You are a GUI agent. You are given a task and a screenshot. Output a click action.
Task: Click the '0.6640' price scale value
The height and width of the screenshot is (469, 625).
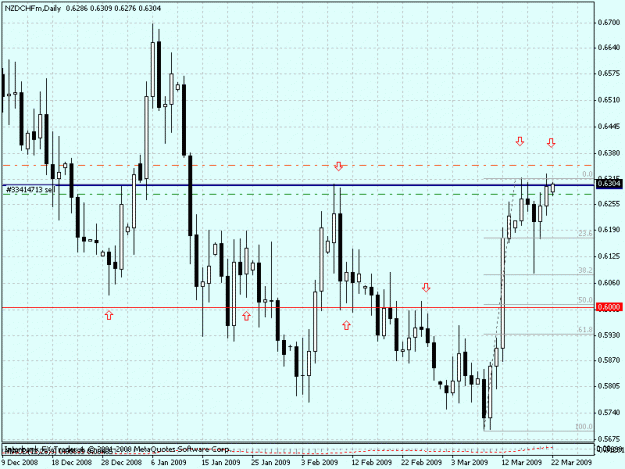(x=609, y=48)
